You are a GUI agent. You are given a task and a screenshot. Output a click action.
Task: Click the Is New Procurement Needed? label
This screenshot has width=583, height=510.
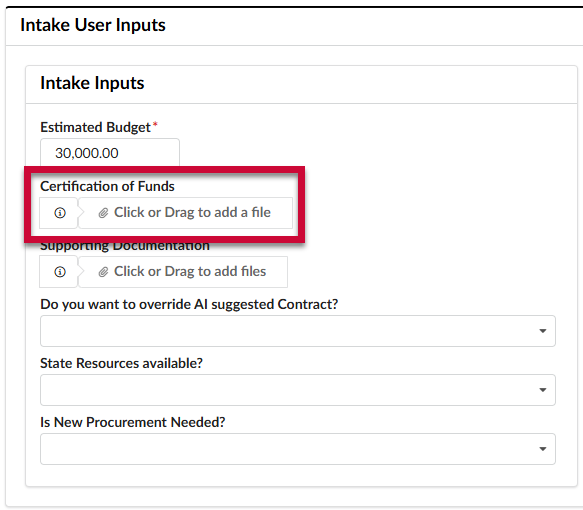(133, 422)
